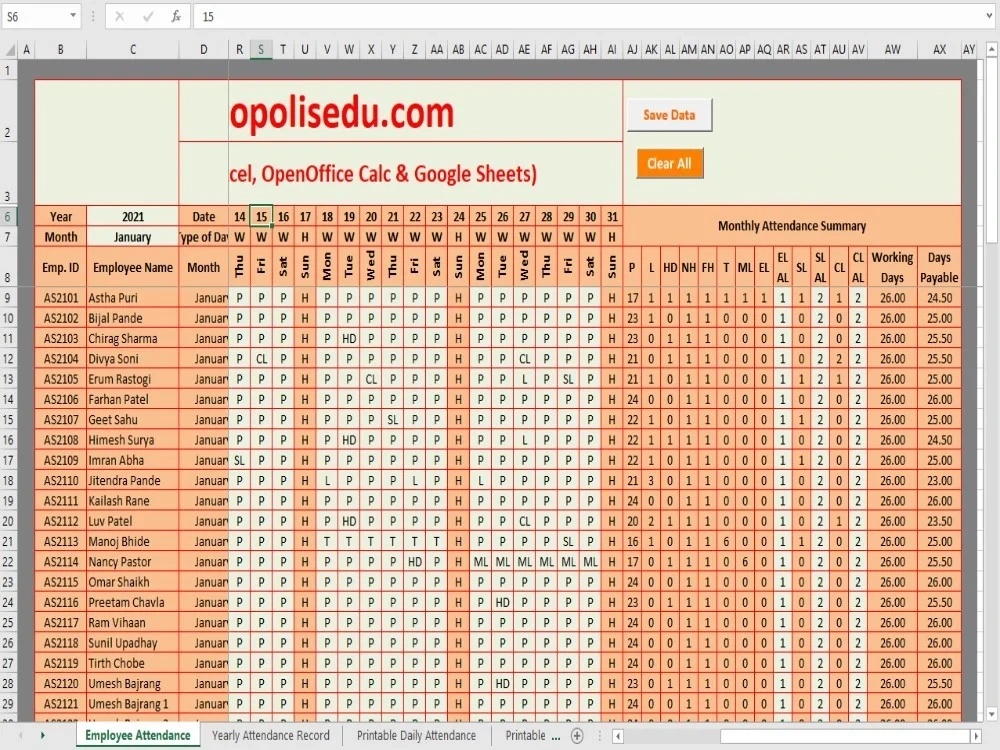Select row header 22
1000x750 pixels.
[8, 562]
